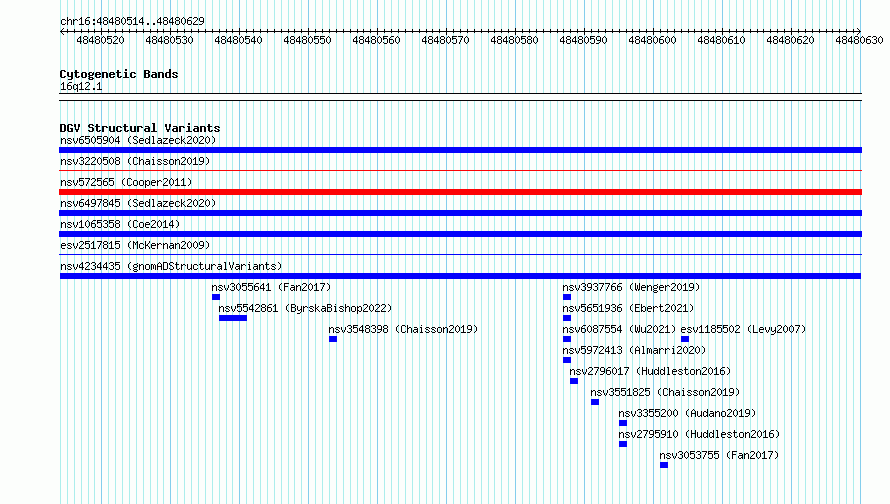Open nsv3937766 (Wenger2019) label
Screen dimensions: 890x504
click(631, 287)
